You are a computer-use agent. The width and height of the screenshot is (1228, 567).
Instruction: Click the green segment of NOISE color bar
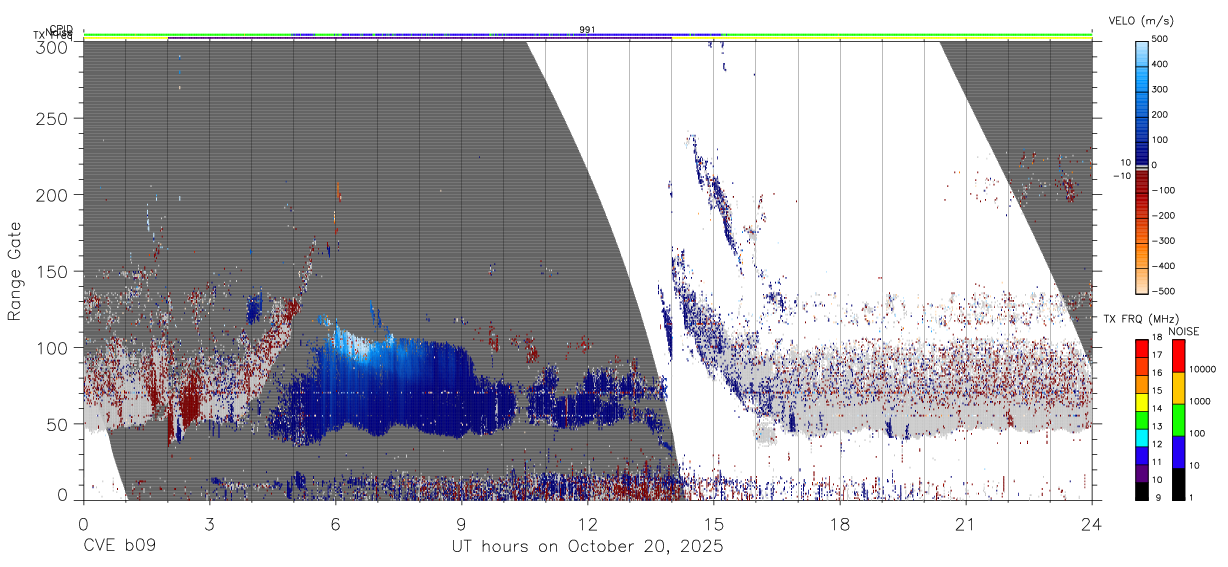pos(1178,420)
